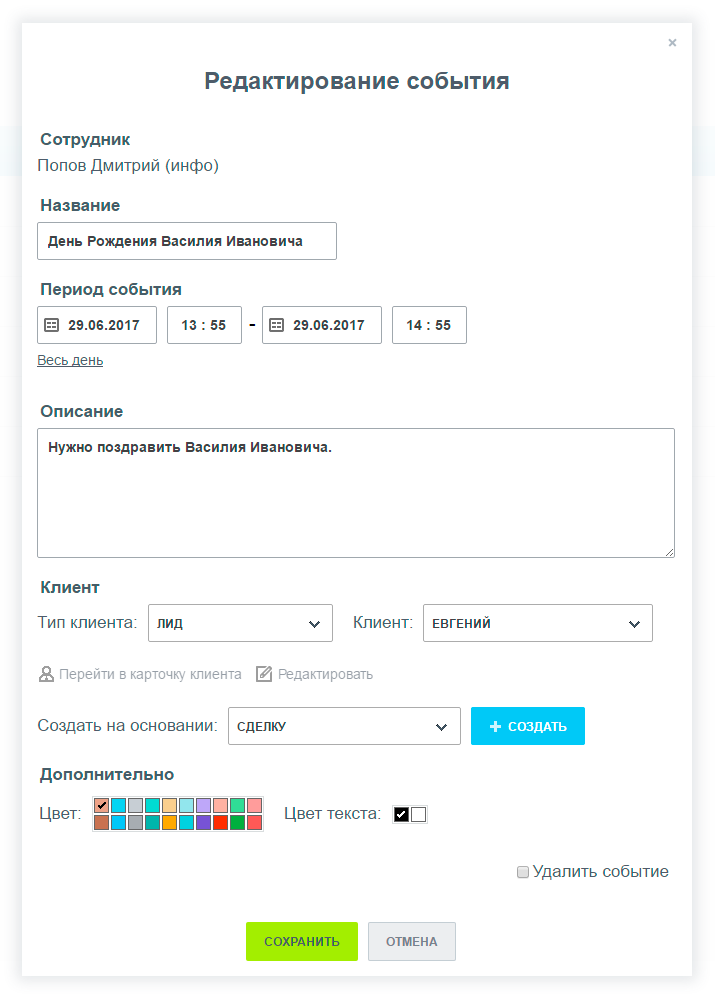This screenshot has width=717, height=998.
Task: Open the Клиент dropdown showing Евгений
Action: coord(537,623)
